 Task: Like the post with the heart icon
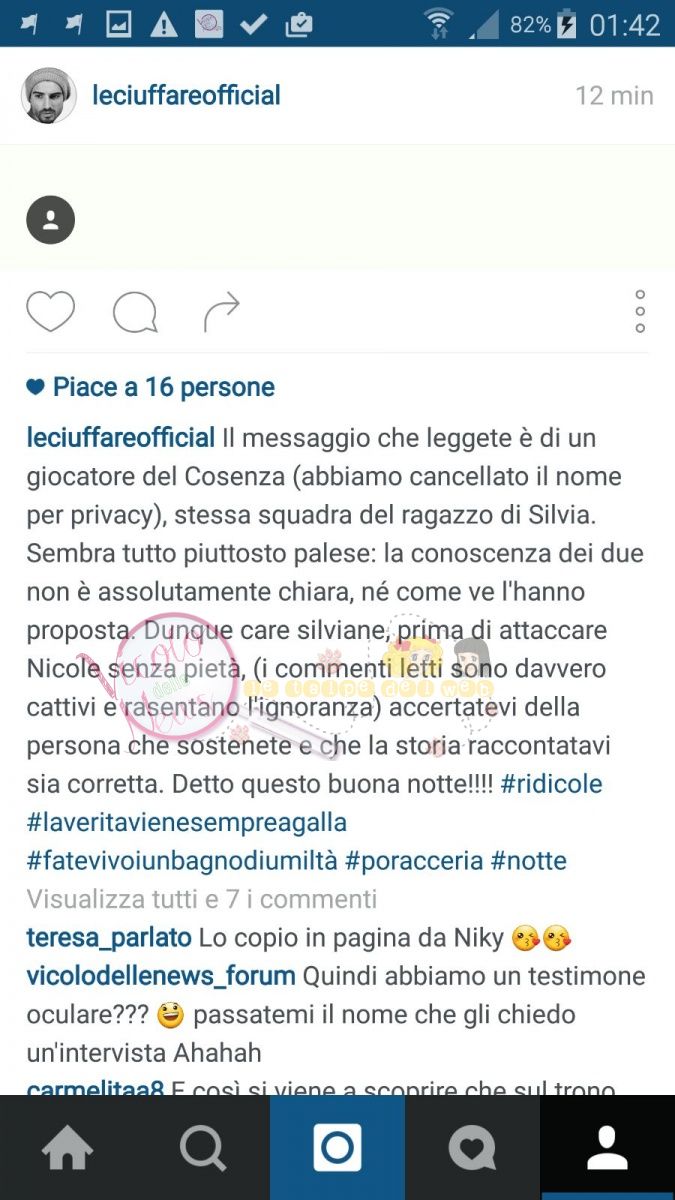pyautogui.click(x=50, y=312)
